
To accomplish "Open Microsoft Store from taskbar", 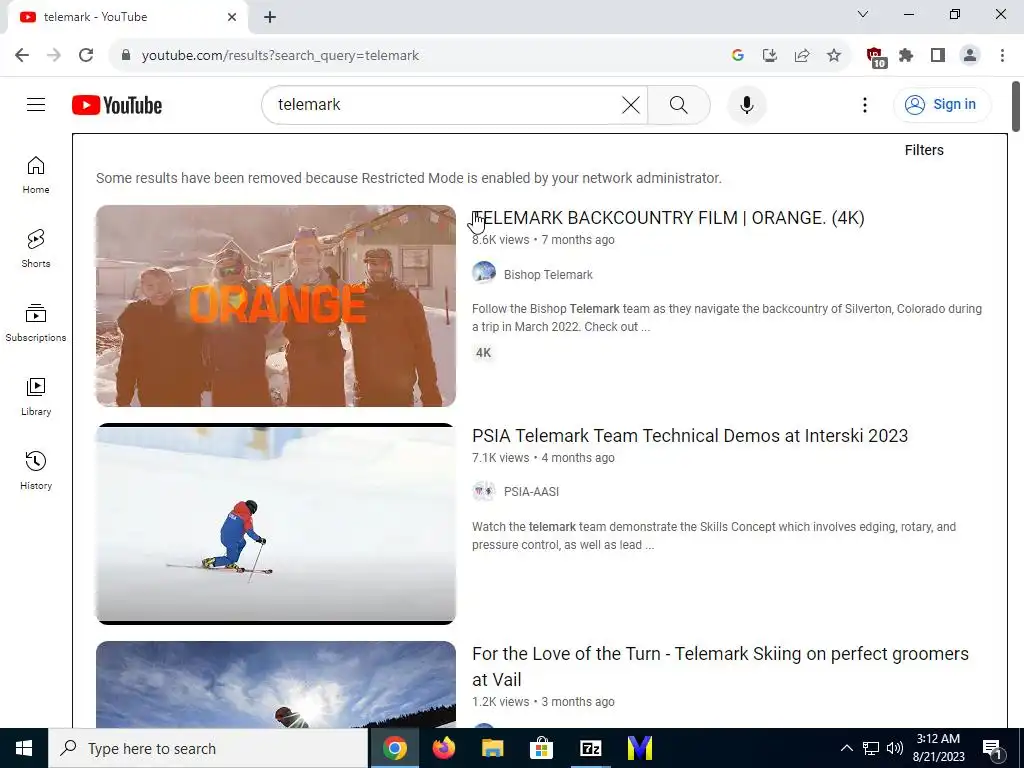I will coord(541,748).
